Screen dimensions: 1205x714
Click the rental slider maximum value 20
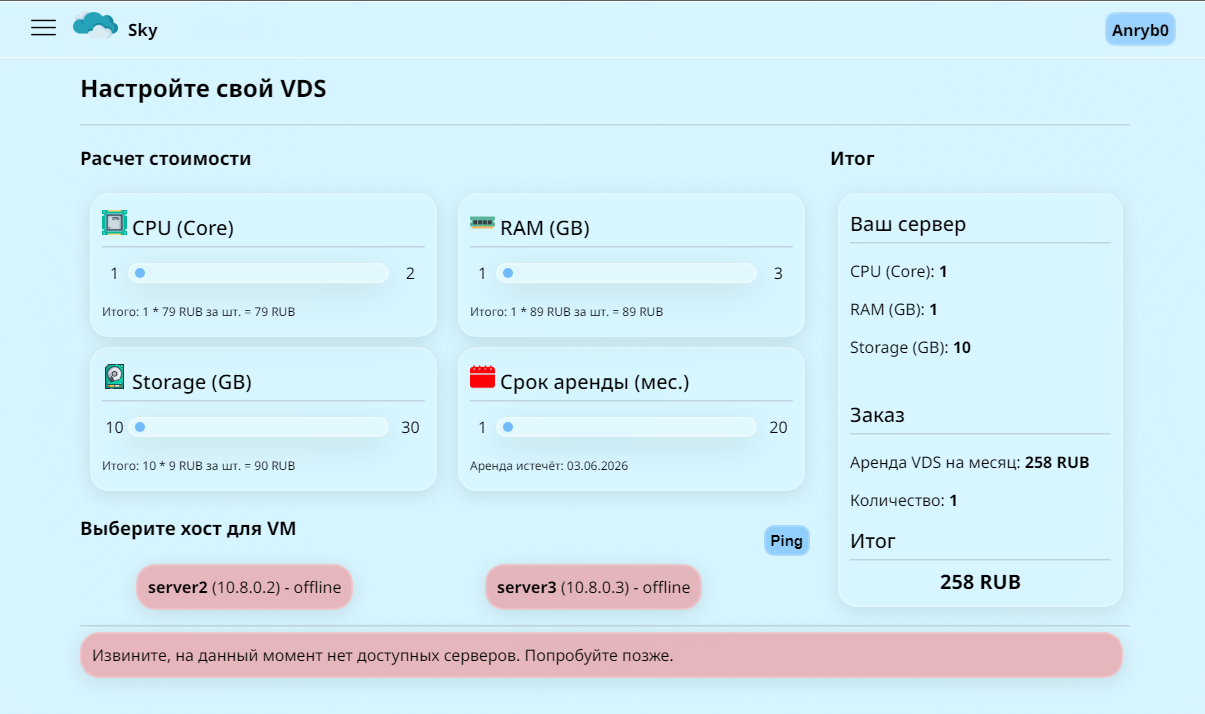(778, 428)
